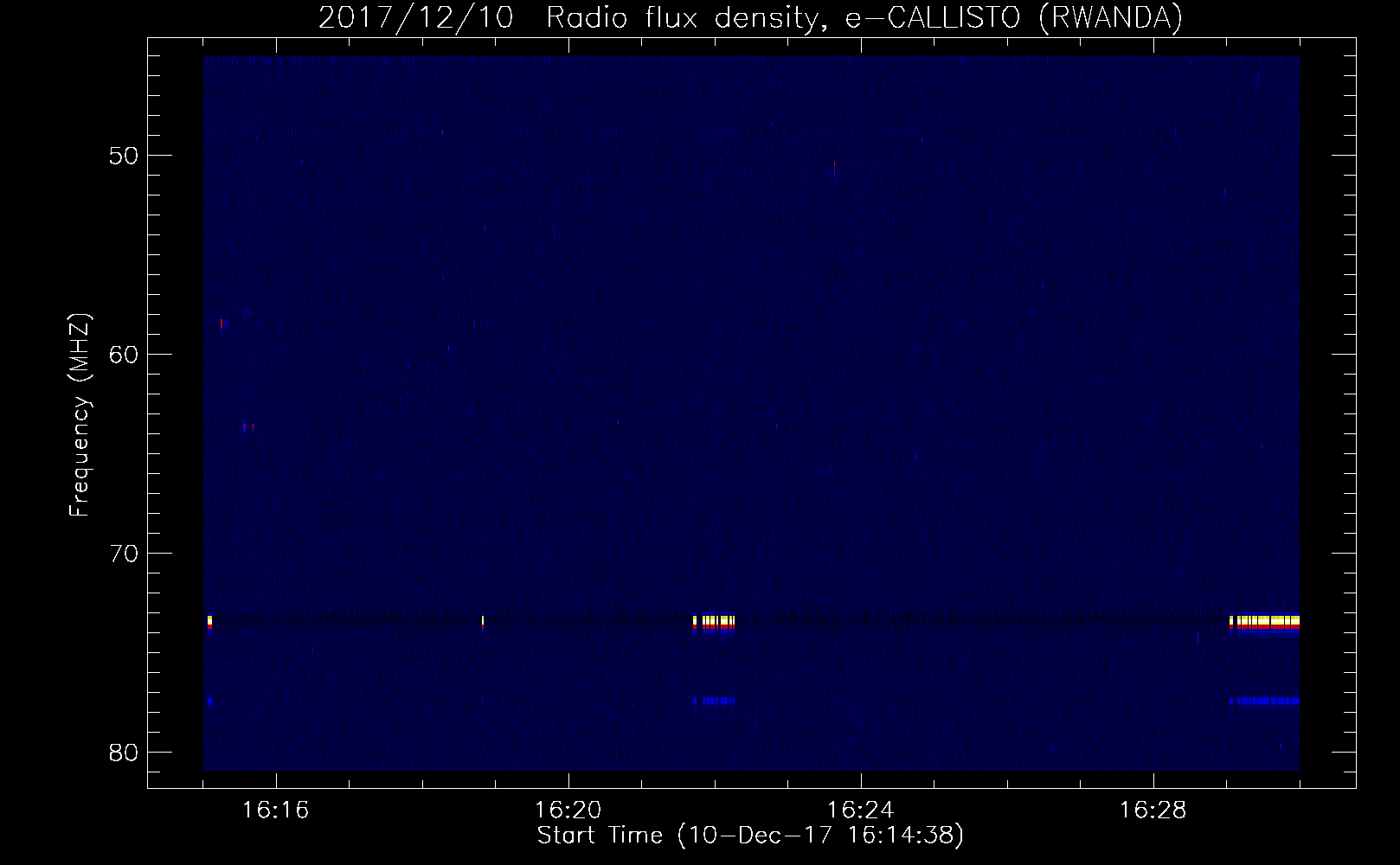Image resolution: width=1400 pixels, height=865 pixels.
Task: Click the plot title '2017/12/10 Radio flux density'
Action: coord(750,17)
